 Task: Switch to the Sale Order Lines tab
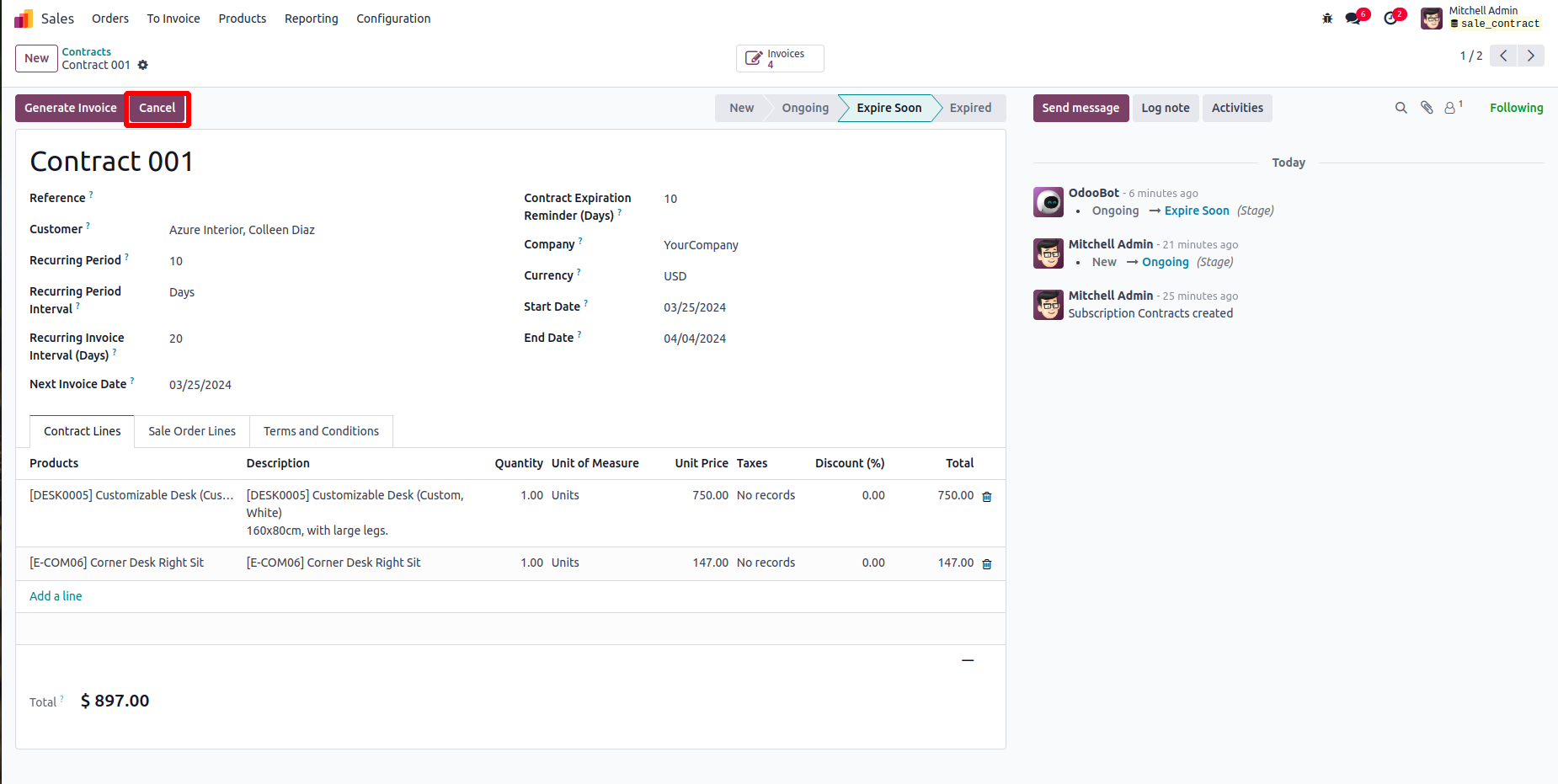coord(192,431)
